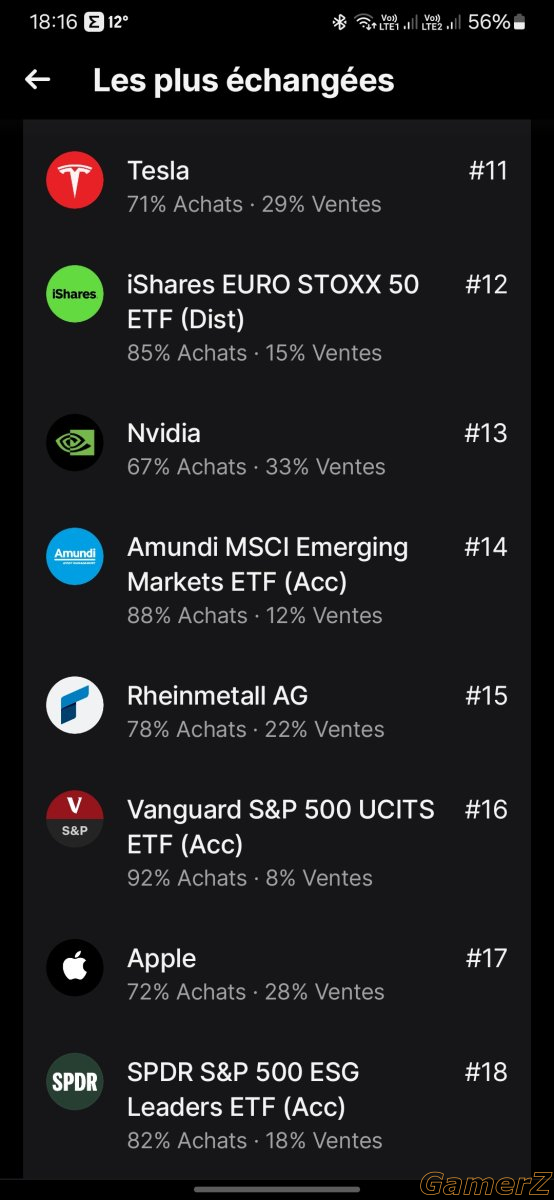Screen dimensions: 554x1200
Task: Select Rheinmetall AG stock name
Action: (x=217, y=696)
